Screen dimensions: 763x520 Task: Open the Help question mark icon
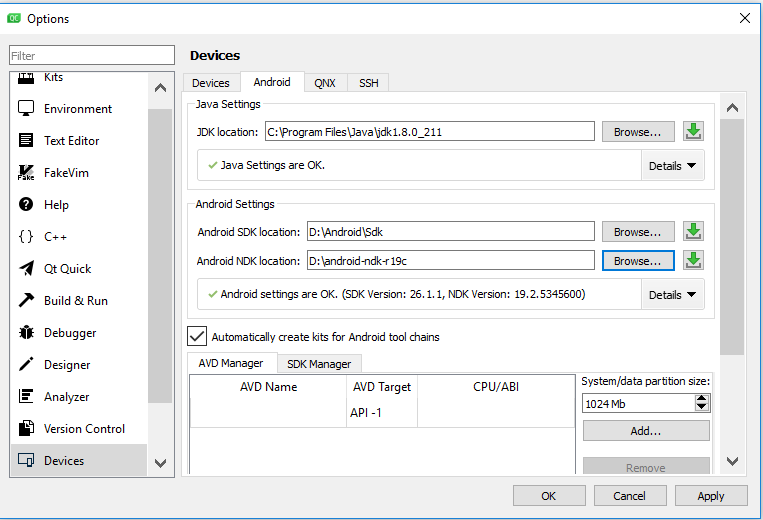click(27, 205)
